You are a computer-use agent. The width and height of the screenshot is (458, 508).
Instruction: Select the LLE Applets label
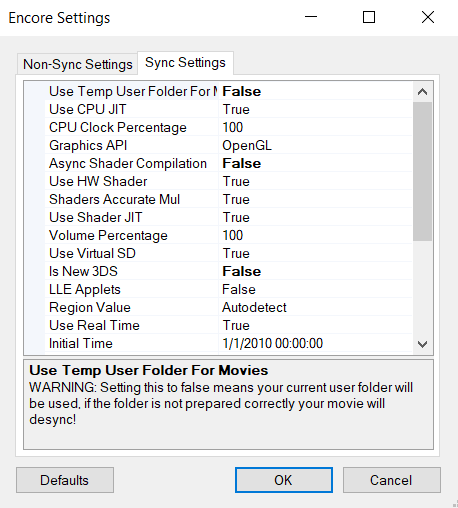point(85,289)
